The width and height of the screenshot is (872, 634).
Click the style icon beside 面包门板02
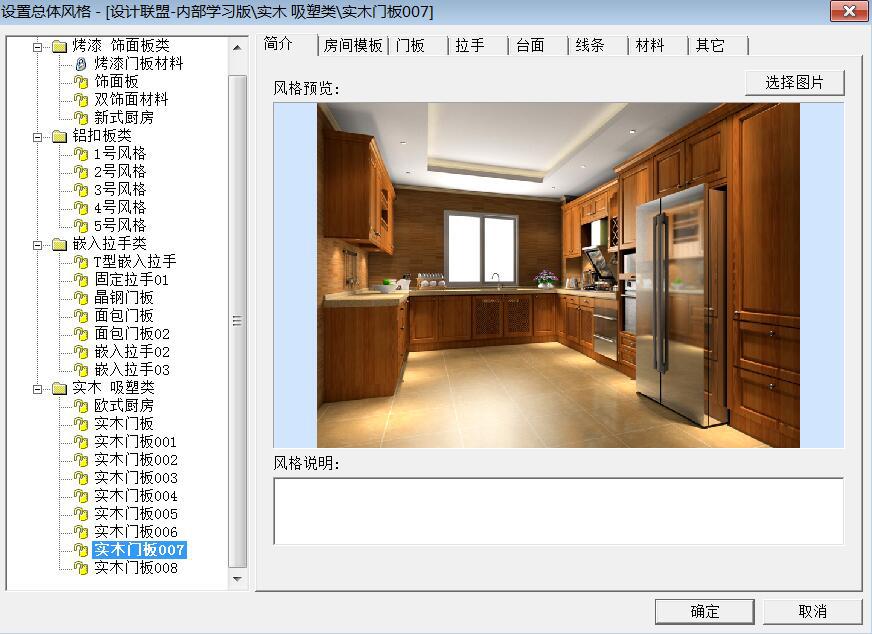(x=81, y=334)
